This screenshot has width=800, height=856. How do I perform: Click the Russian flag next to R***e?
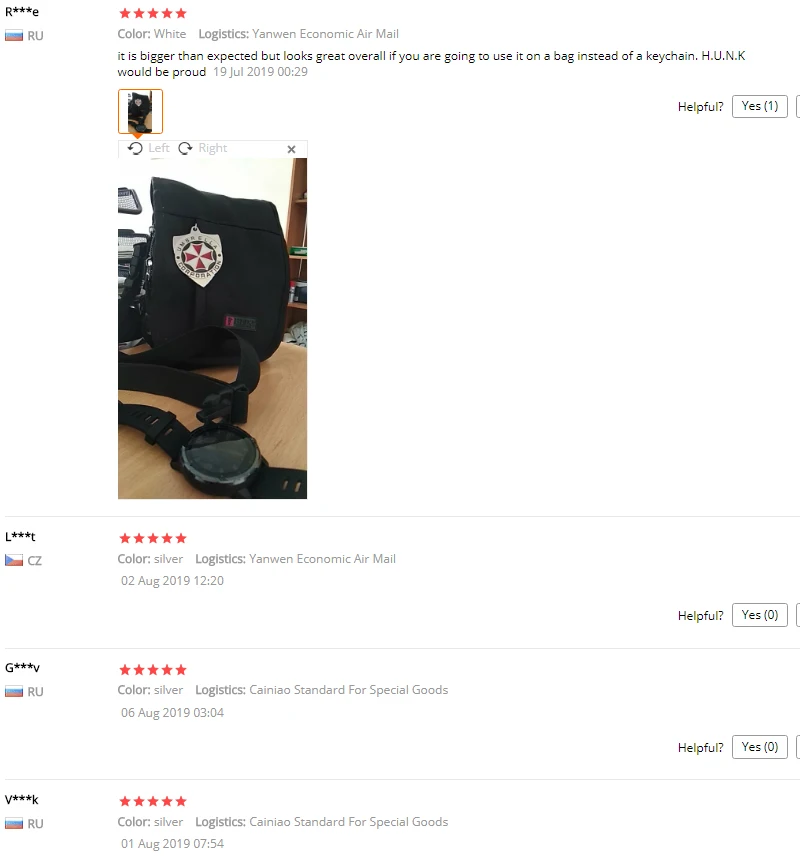click(14, 36)
